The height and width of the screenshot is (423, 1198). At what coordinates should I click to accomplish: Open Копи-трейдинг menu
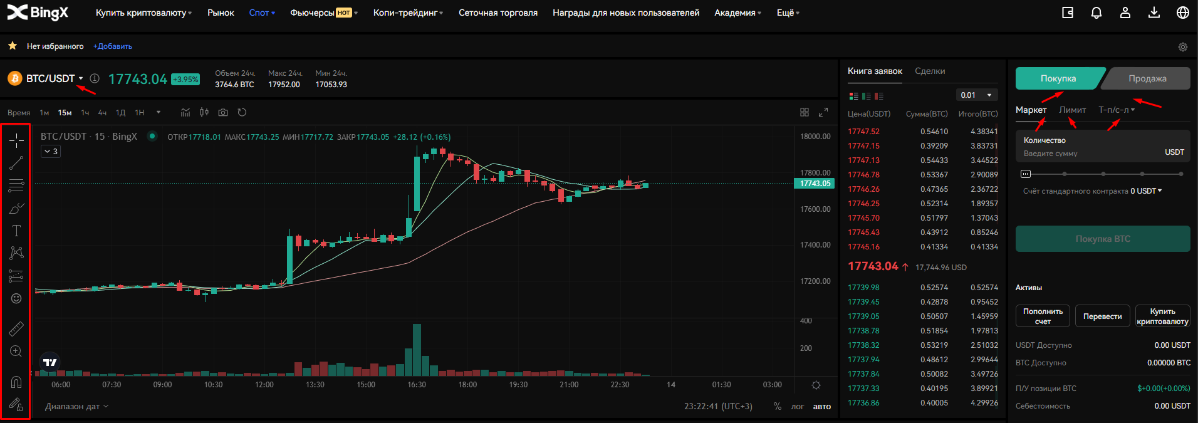[x=408, y=13]
